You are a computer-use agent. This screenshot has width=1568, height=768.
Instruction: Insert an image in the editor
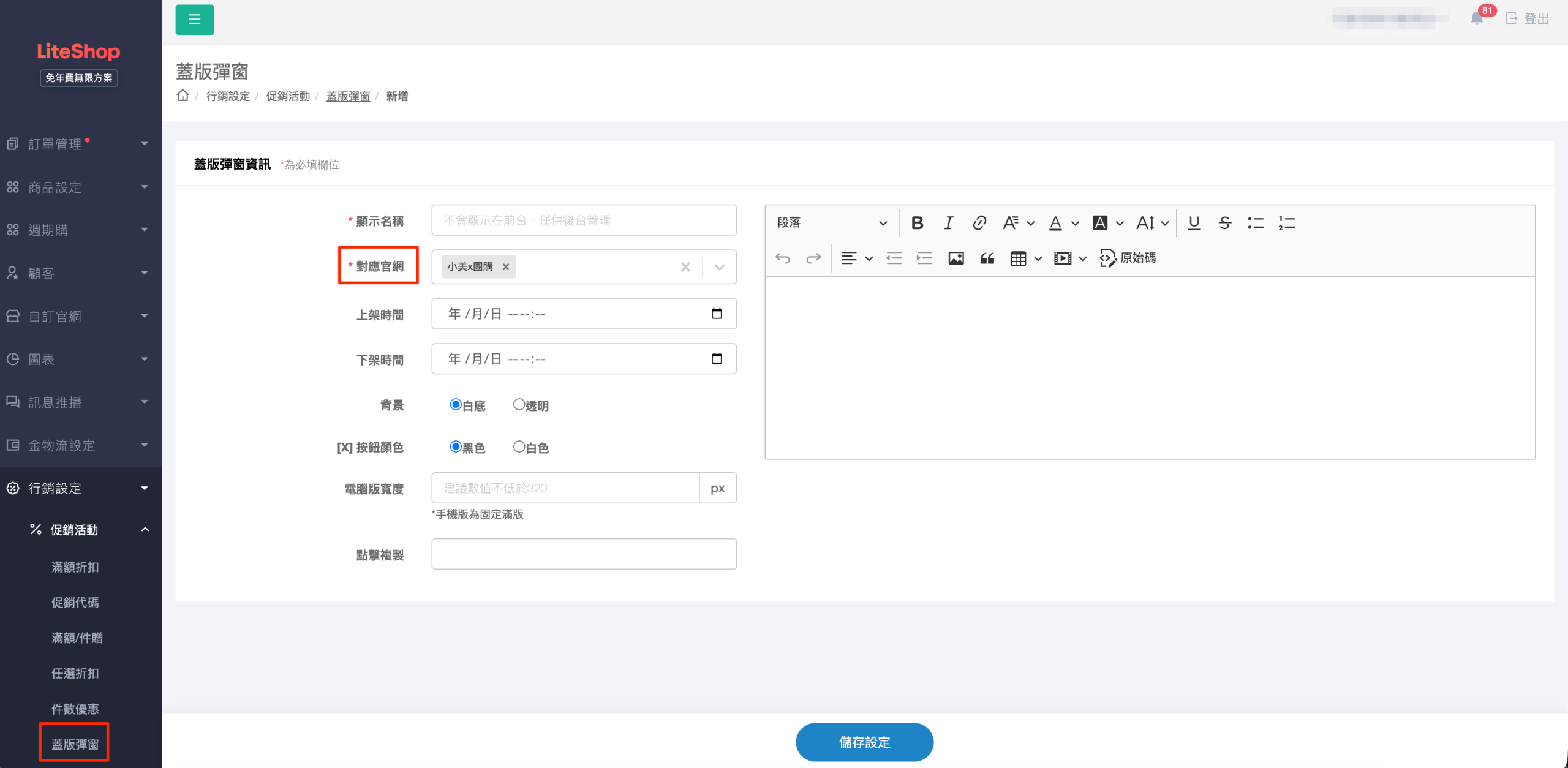(956, 258)
